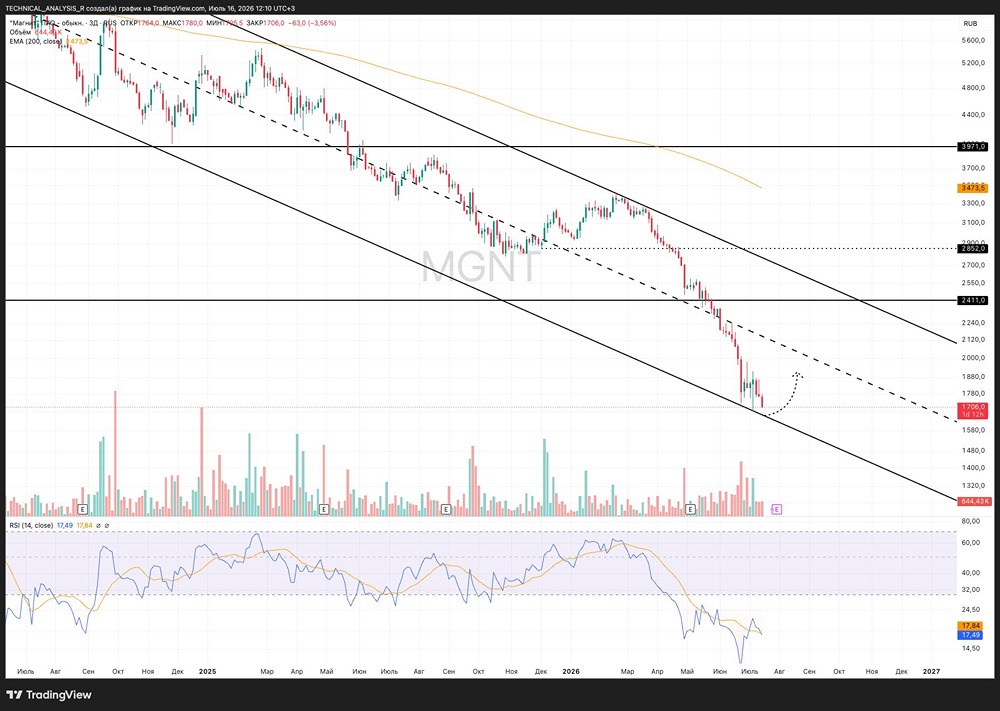Click the Магнит symbol title in legend
This screenshot has width=1000, height=711.
[62, 23]
